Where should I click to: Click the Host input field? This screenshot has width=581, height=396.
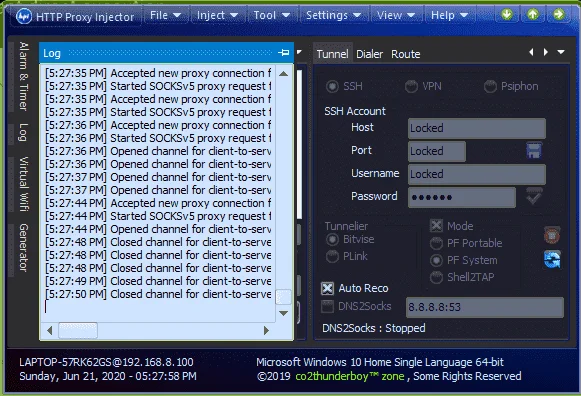[477, 128]
